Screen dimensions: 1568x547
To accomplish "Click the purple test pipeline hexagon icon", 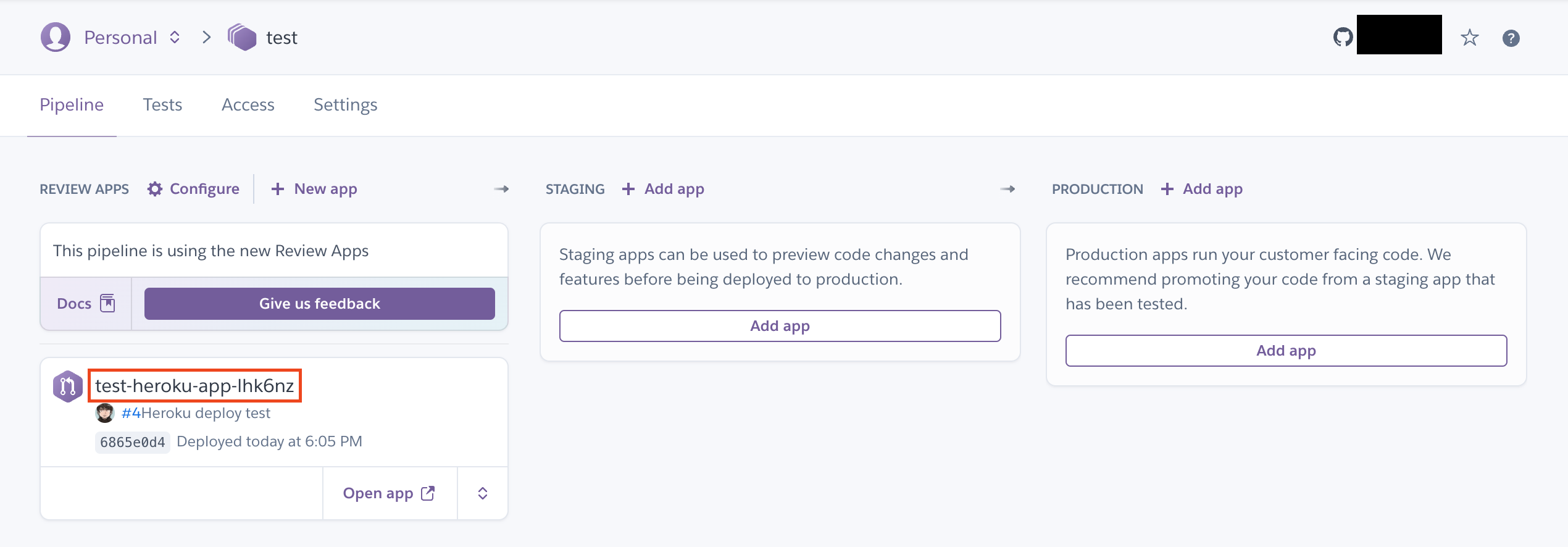I will coord(242,37).
